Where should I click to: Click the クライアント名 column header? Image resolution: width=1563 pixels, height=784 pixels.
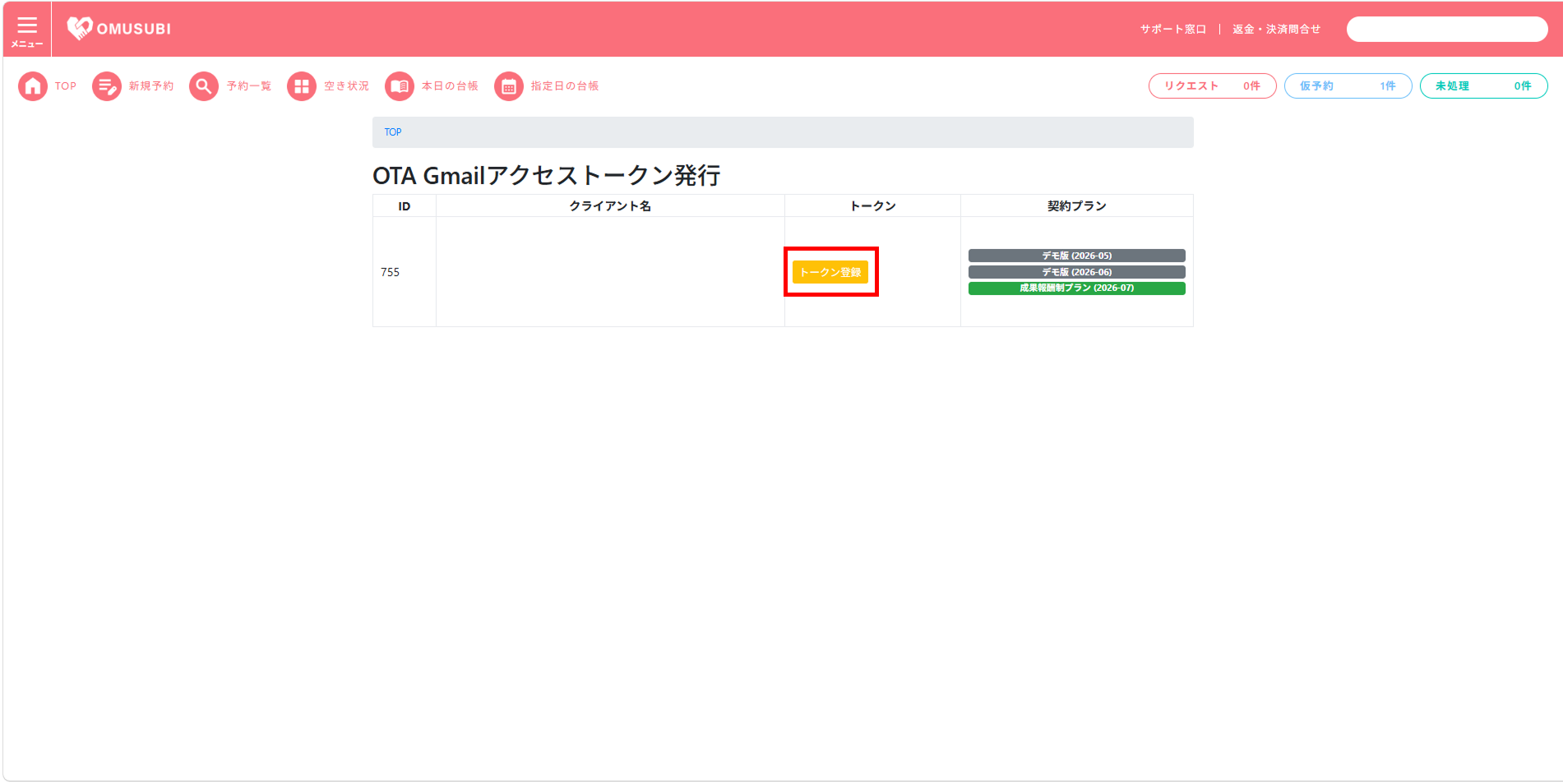[610, 206]
